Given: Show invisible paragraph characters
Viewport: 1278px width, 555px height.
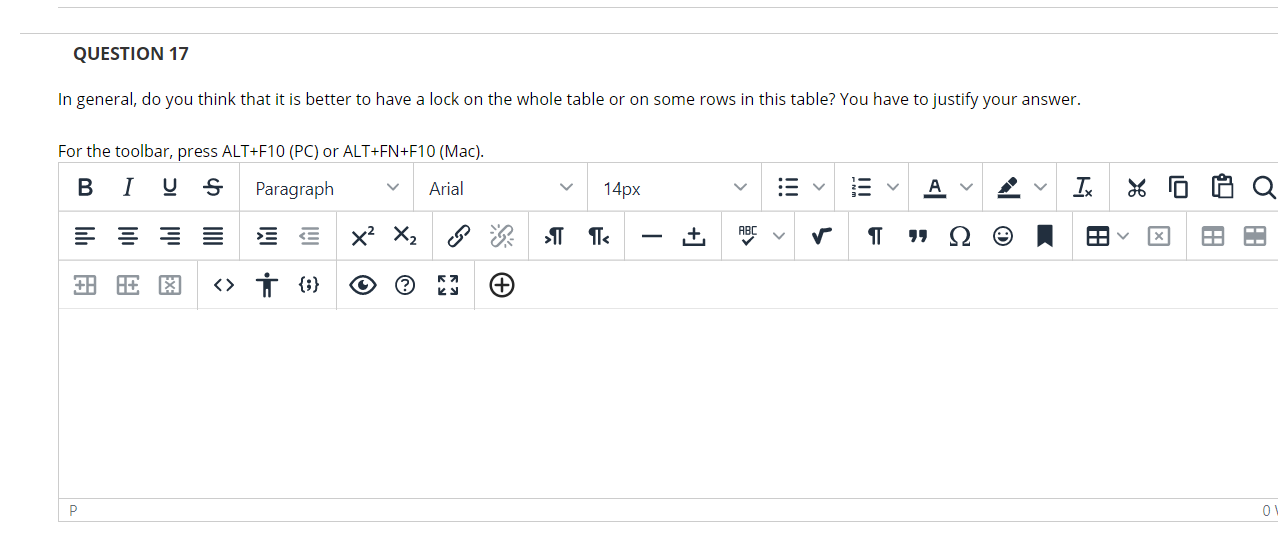Looking at the screenshot, I should click(875, 237).
